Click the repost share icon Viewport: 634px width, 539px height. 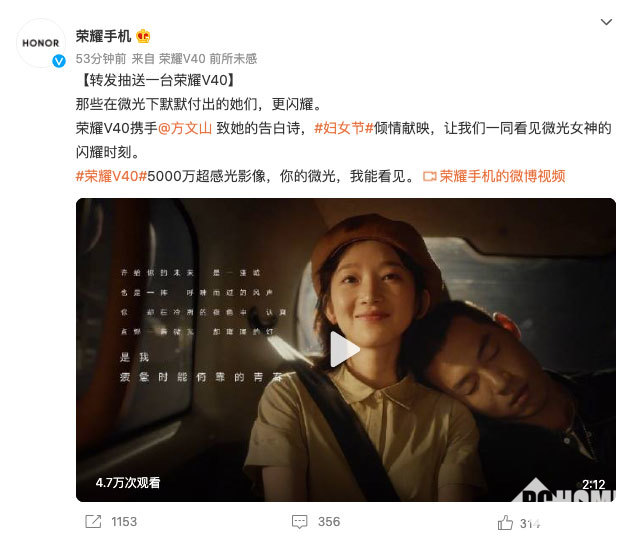[x=93, y=522]
